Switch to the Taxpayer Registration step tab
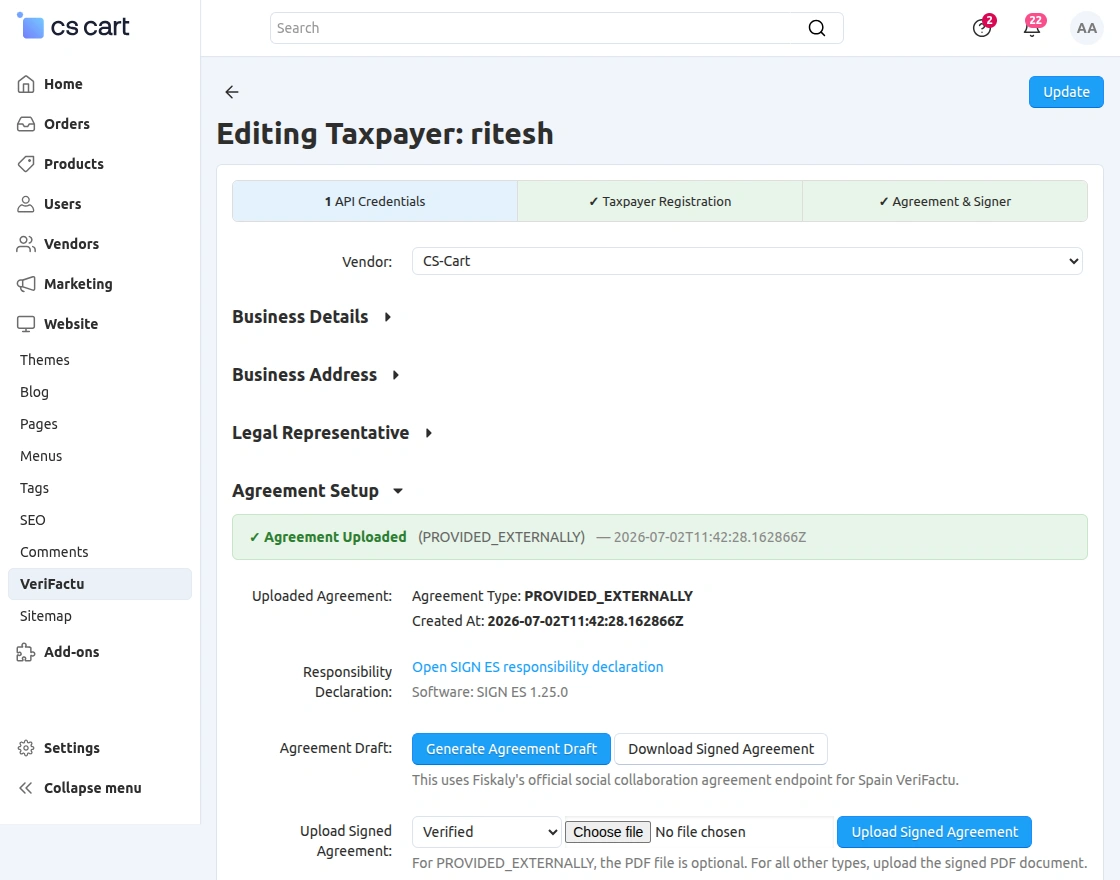The height and width of the screenshot is (880, 1120). pyautogui.click(x=660, y=201)
